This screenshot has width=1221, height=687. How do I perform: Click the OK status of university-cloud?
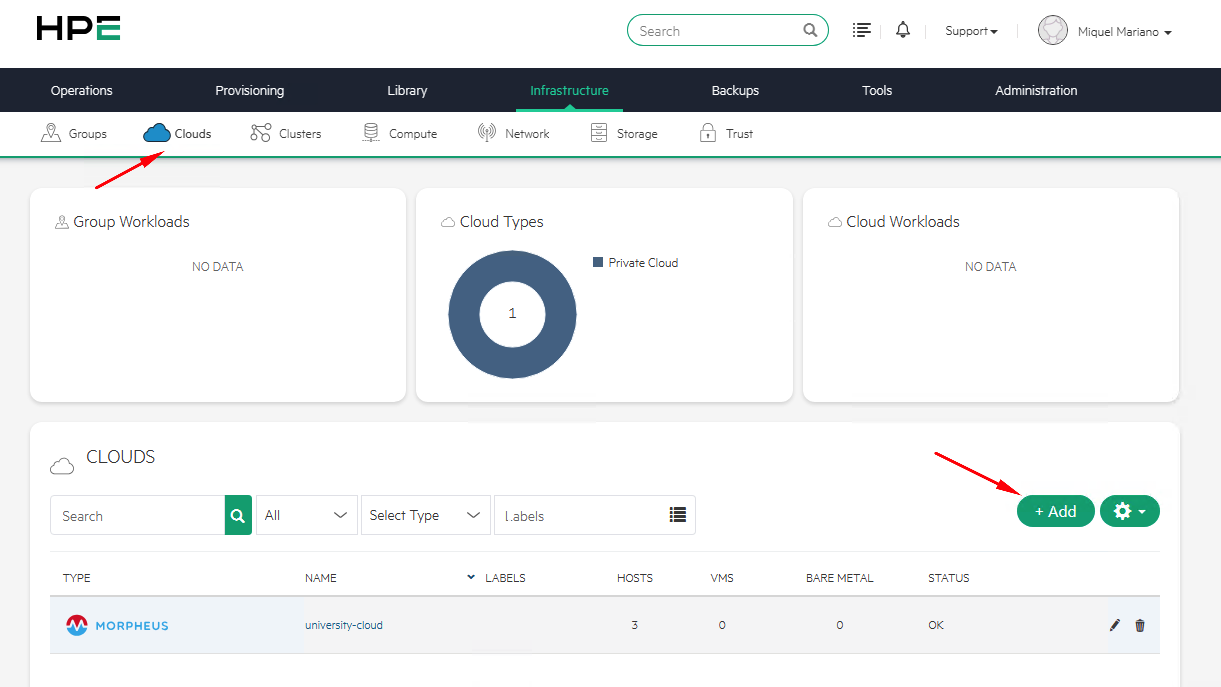click(x=936, y=625)
